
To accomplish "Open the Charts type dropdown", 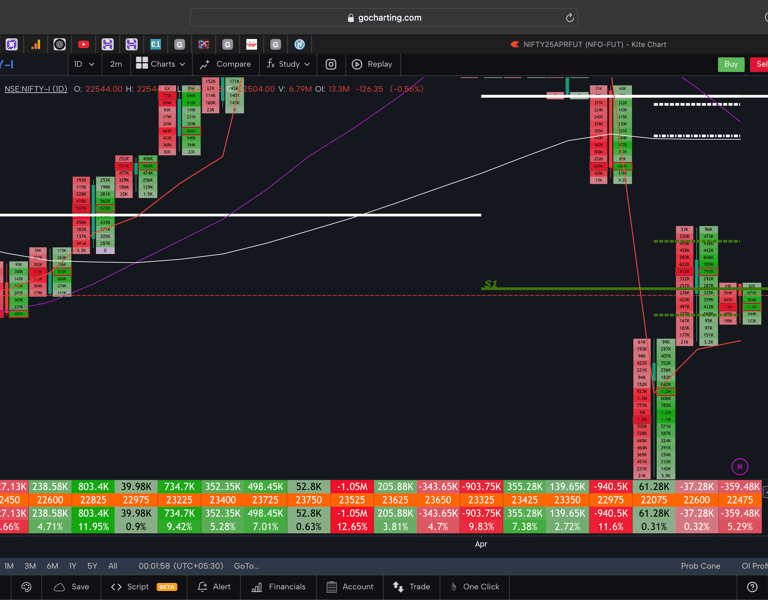I will coord(161,64).
